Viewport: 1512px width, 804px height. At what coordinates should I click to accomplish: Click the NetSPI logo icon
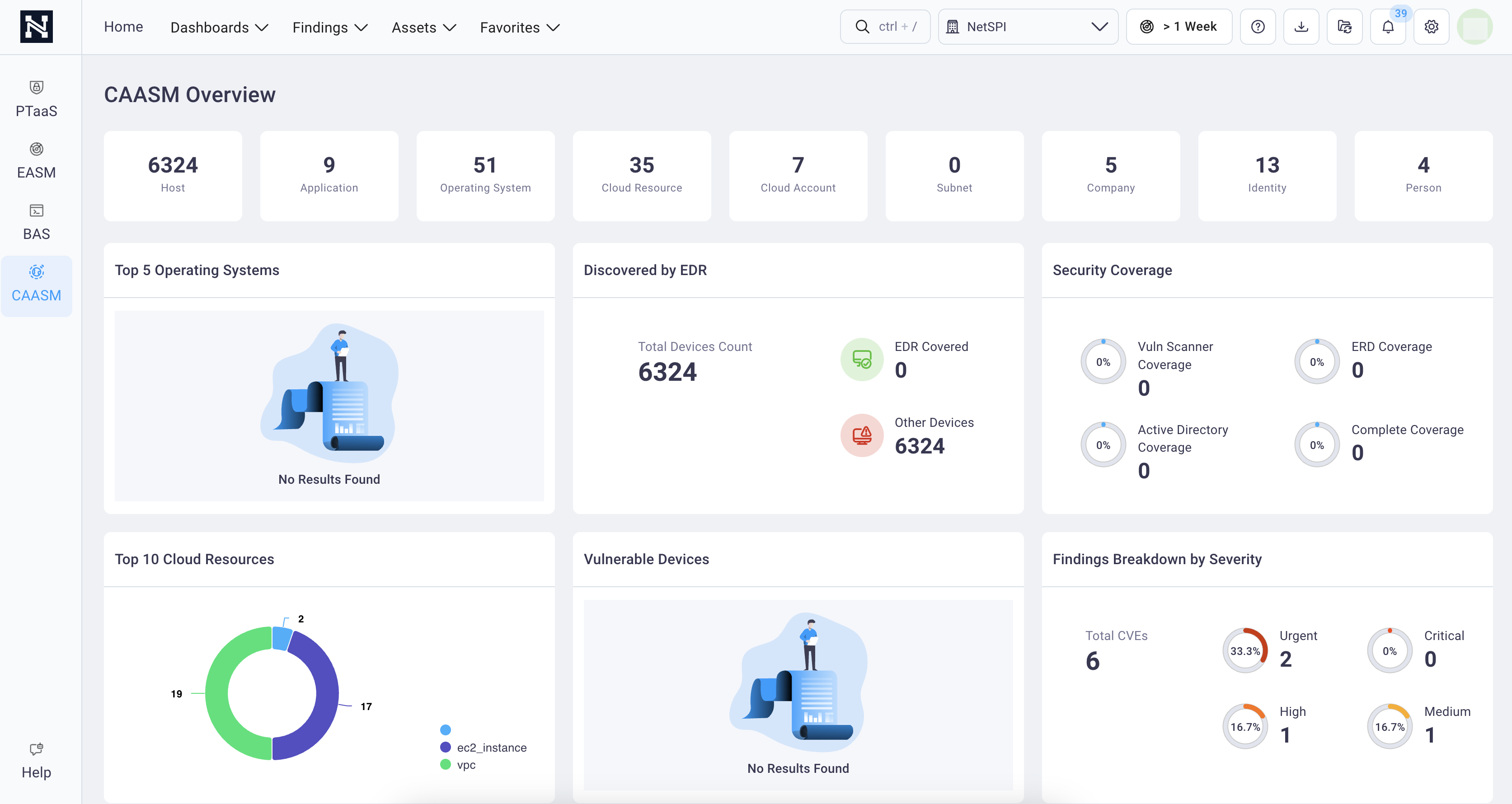pos(37,27)
